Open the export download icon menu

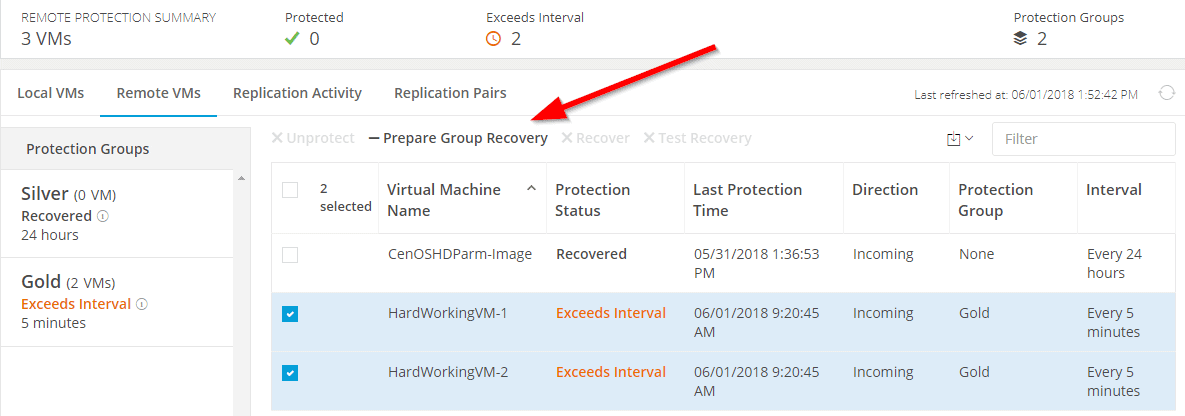pos(960,138)
